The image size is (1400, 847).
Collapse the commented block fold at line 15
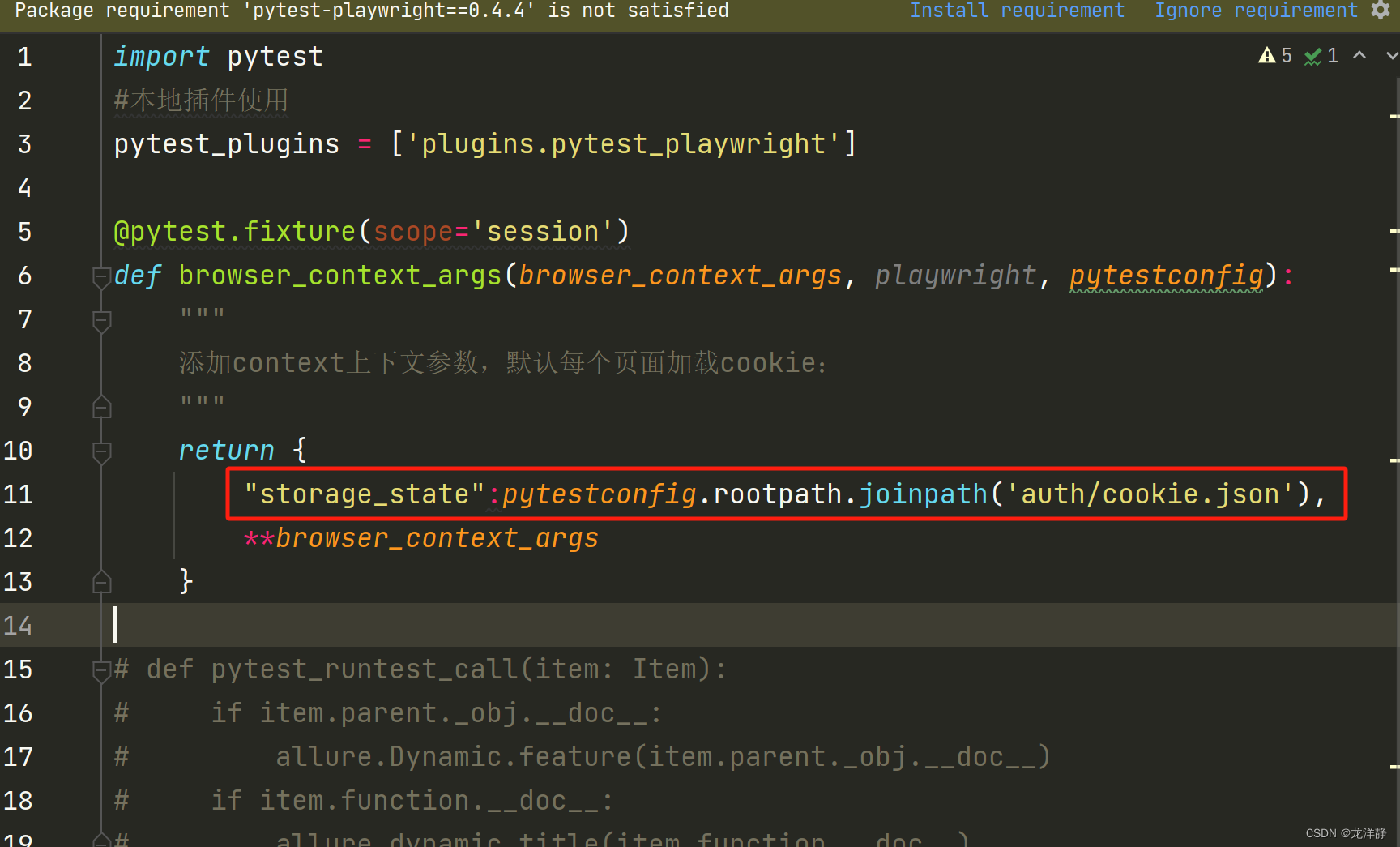tap(101, 670)
